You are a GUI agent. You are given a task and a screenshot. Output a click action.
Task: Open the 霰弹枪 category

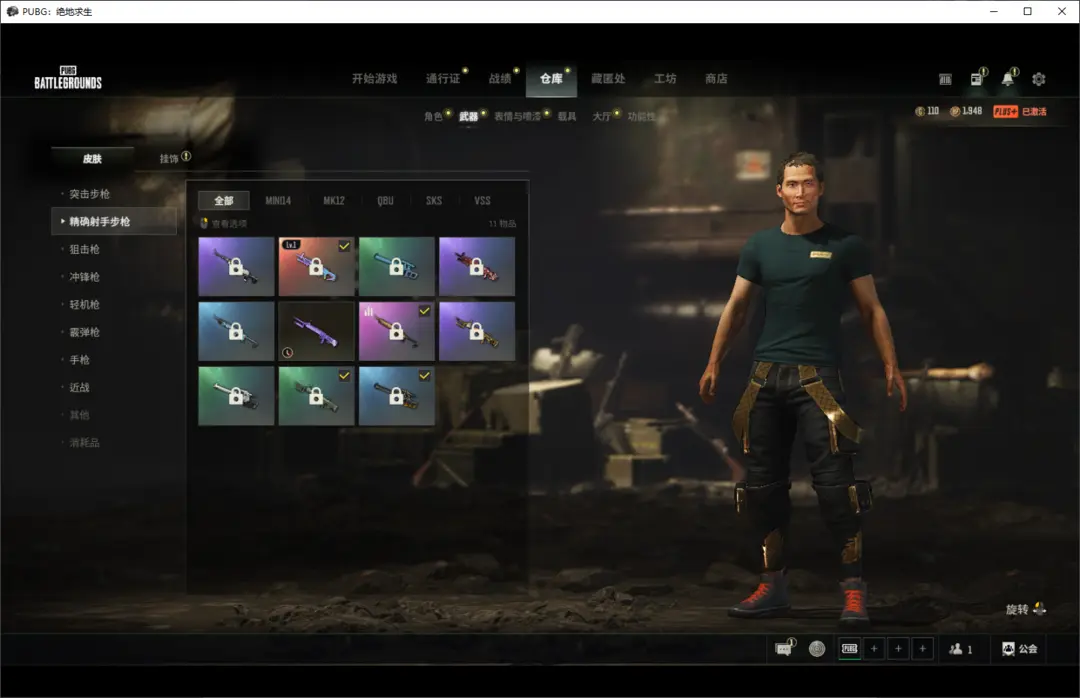point(85,331)
